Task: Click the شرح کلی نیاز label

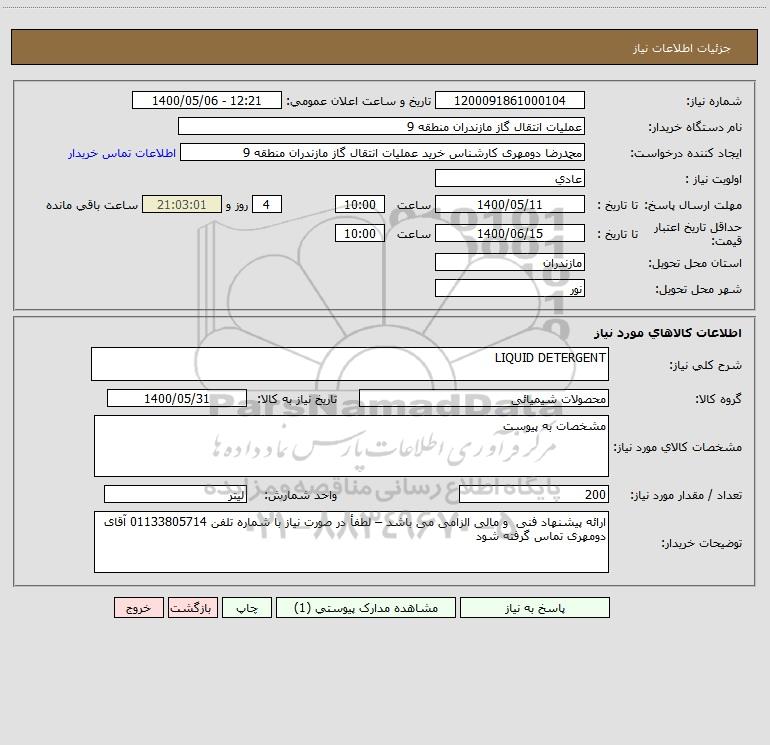Action: pos(706,365)
